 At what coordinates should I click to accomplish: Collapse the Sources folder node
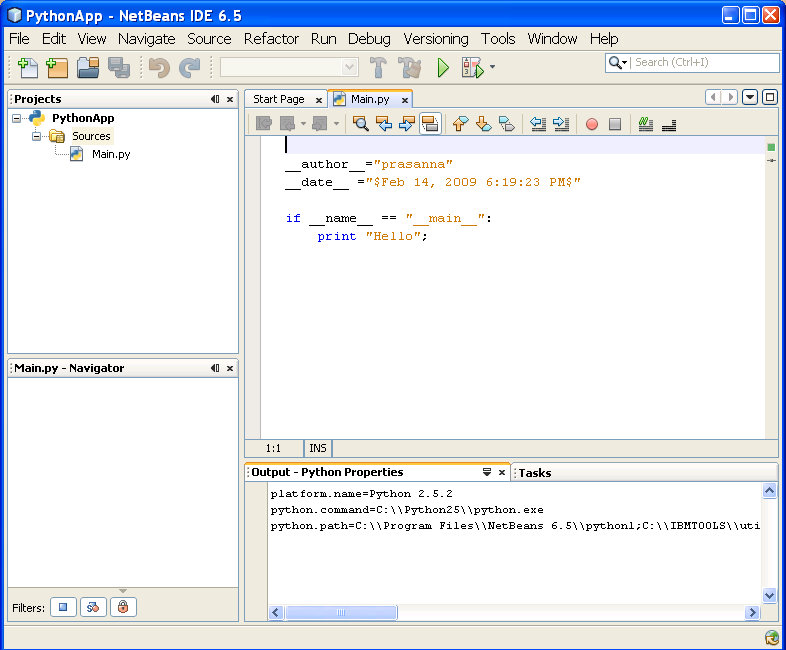[x=36, y=136]
